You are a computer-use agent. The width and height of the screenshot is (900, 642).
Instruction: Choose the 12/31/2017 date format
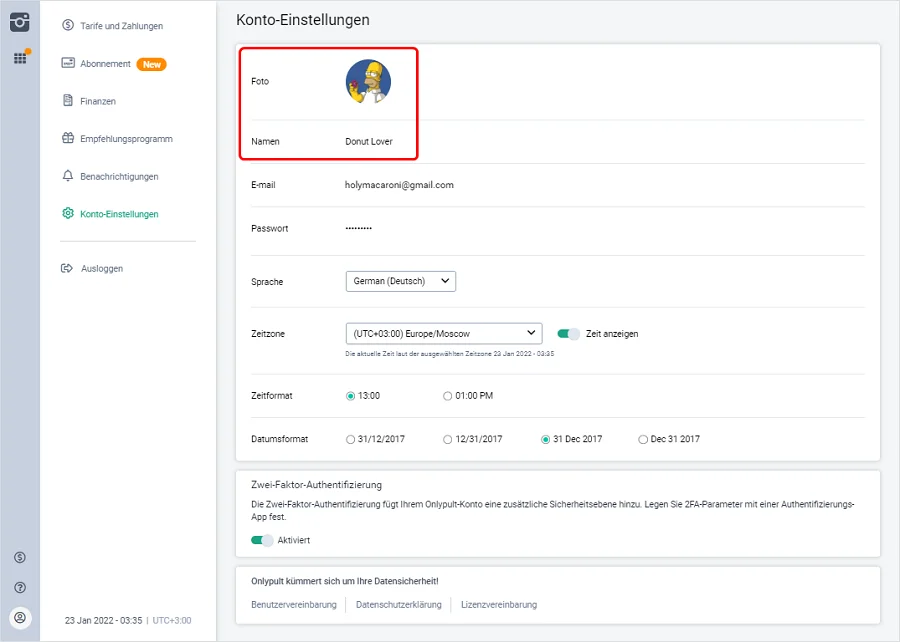(448, 439)
